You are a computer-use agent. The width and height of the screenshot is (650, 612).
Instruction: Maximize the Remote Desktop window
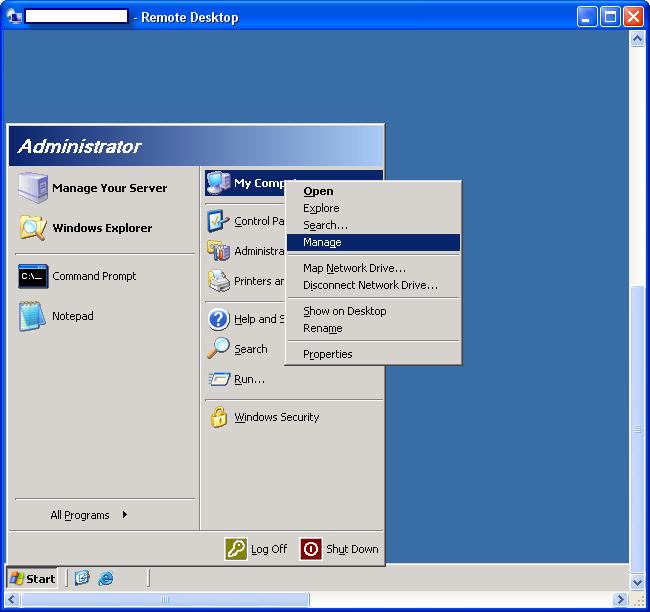click(x=610, y=17)
